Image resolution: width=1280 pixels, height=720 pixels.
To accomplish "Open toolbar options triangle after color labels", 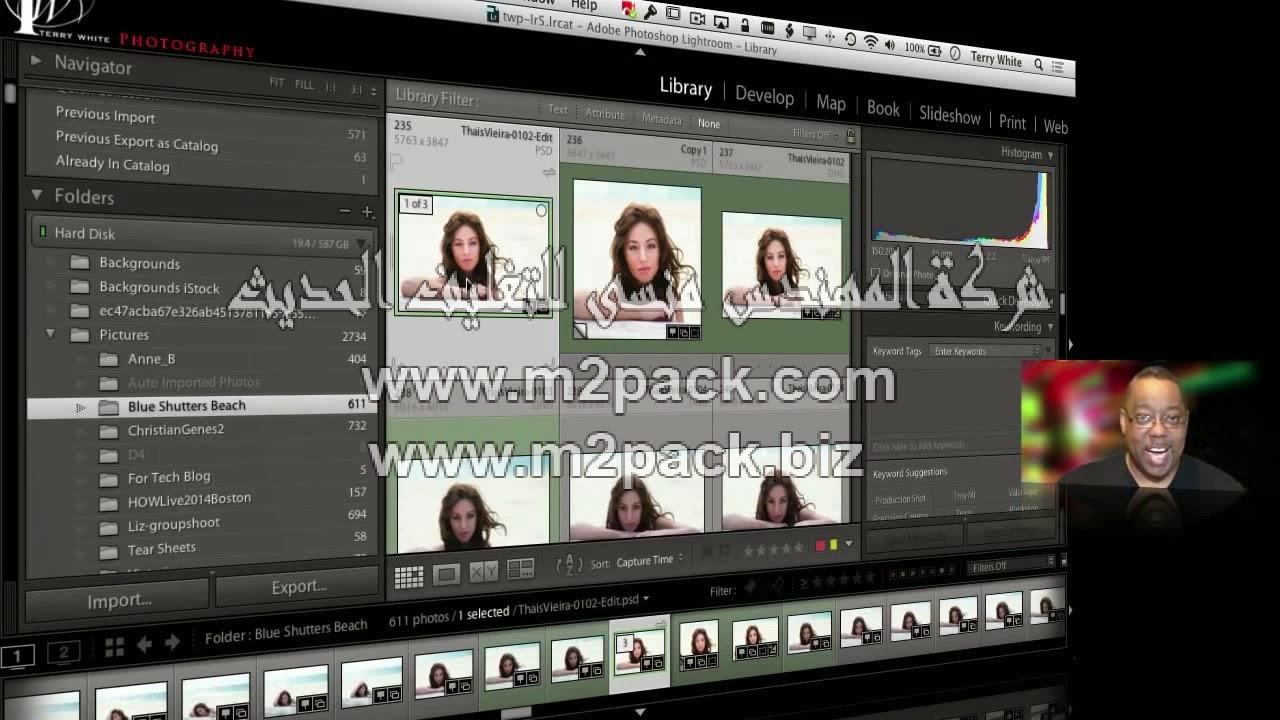I will 849,544.
